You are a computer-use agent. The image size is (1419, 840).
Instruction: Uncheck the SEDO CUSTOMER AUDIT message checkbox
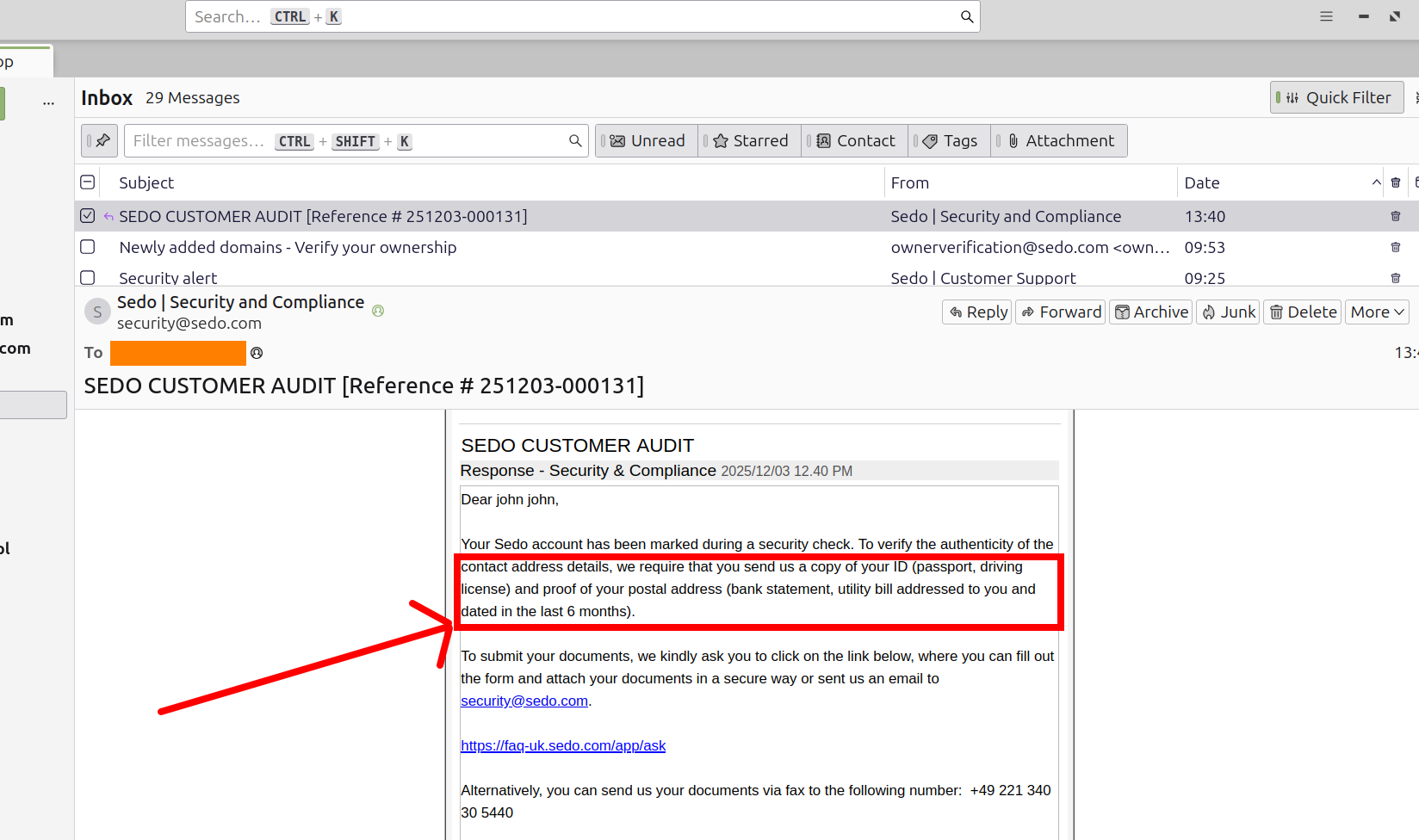coord(87,216)
